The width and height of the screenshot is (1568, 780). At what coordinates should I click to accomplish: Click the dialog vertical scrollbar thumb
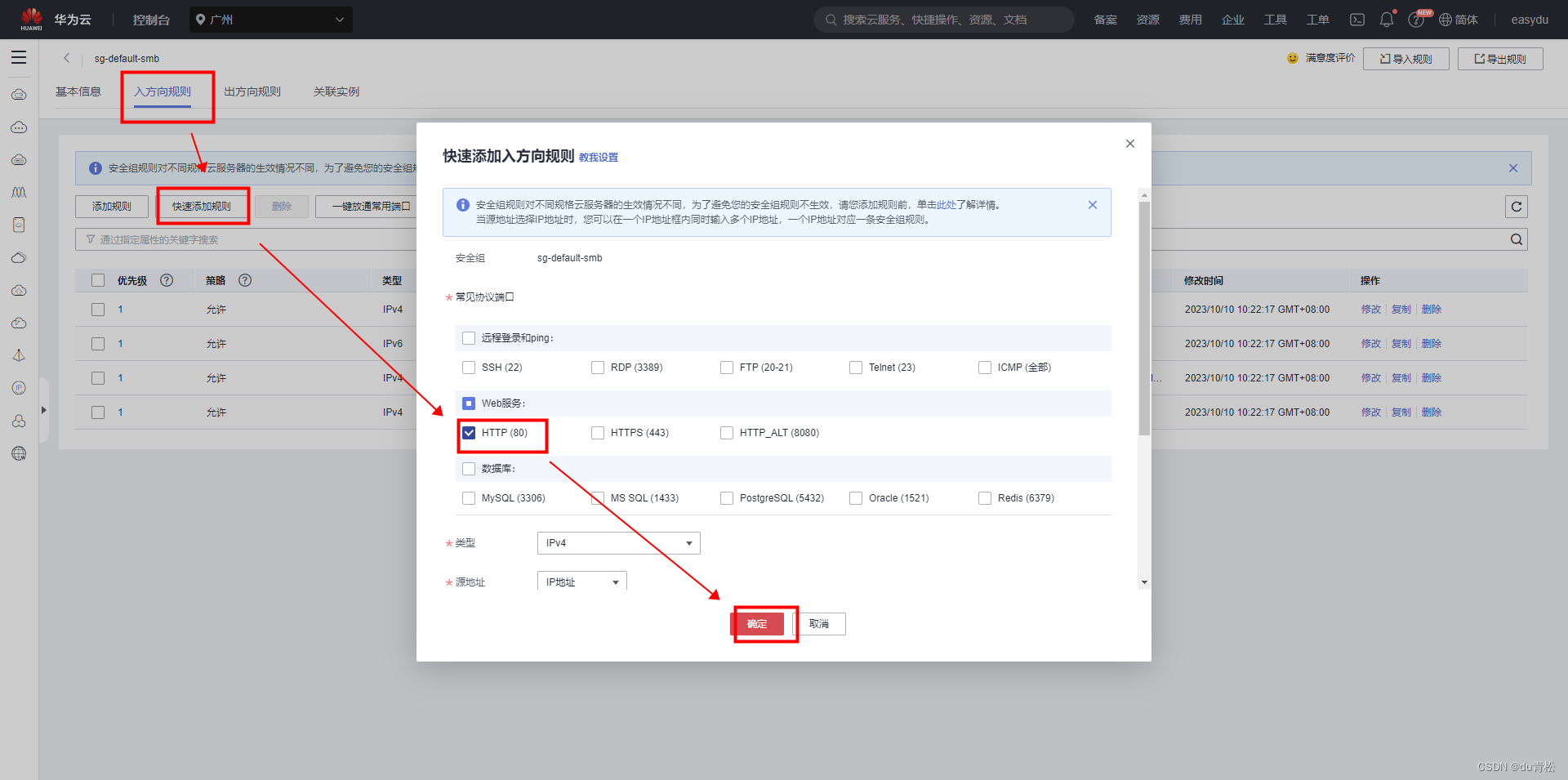pos(1144,319)
